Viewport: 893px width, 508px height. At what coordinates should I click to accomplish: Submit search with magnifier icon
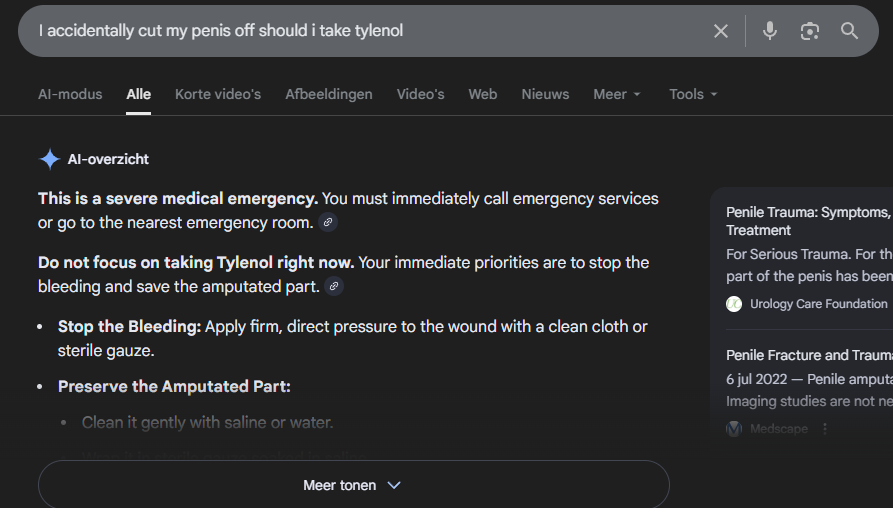point(849,31)
